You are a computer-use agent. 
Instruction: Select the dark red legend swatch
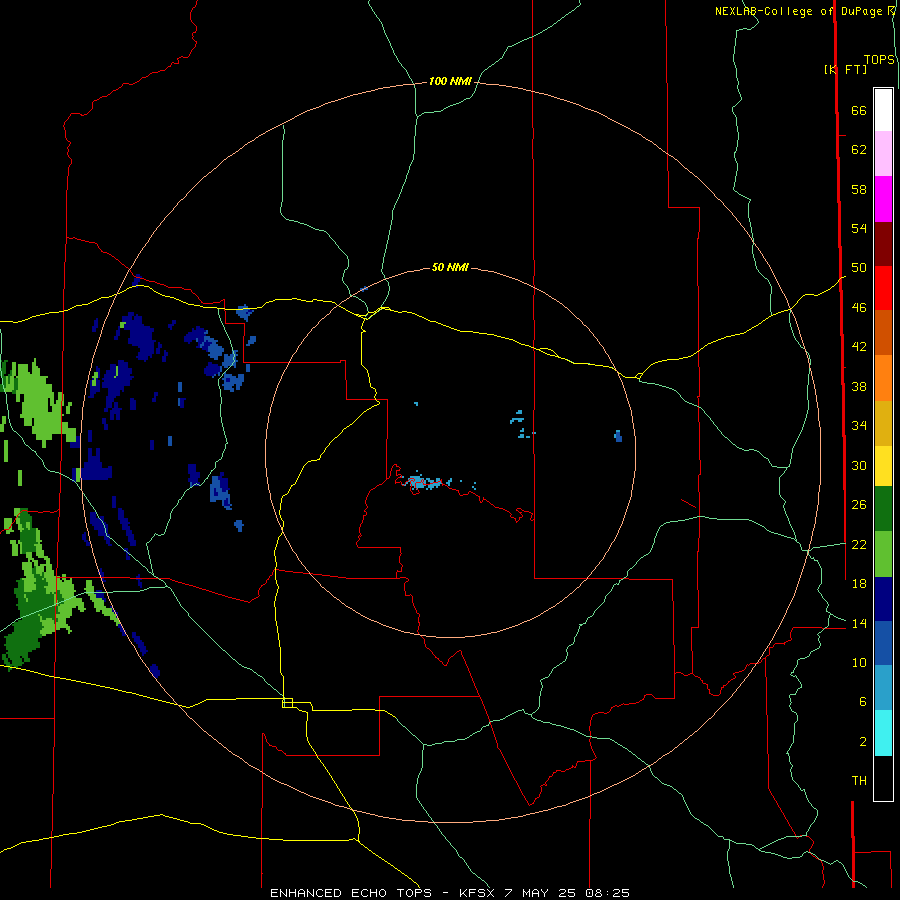point(883,244)
